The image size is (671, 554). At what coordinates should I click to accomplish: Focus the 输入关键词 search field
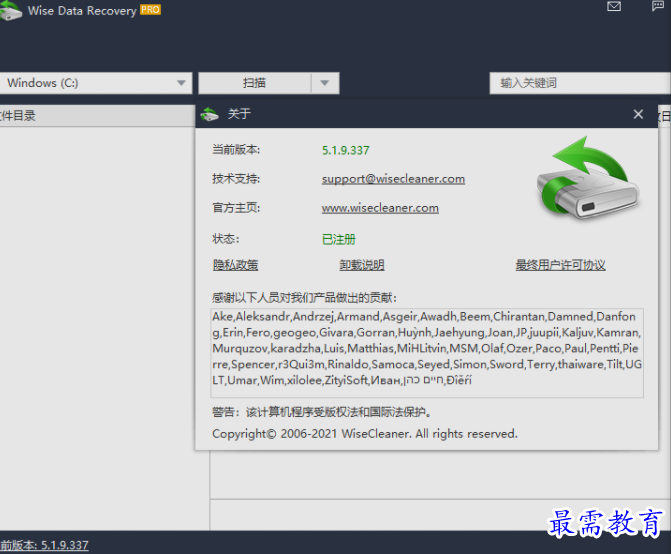click(580, 83)
